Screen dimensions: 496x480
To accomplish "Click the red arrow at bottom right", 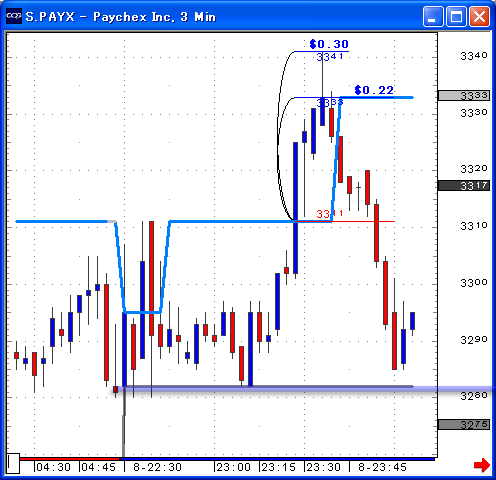I will point(482,465).
